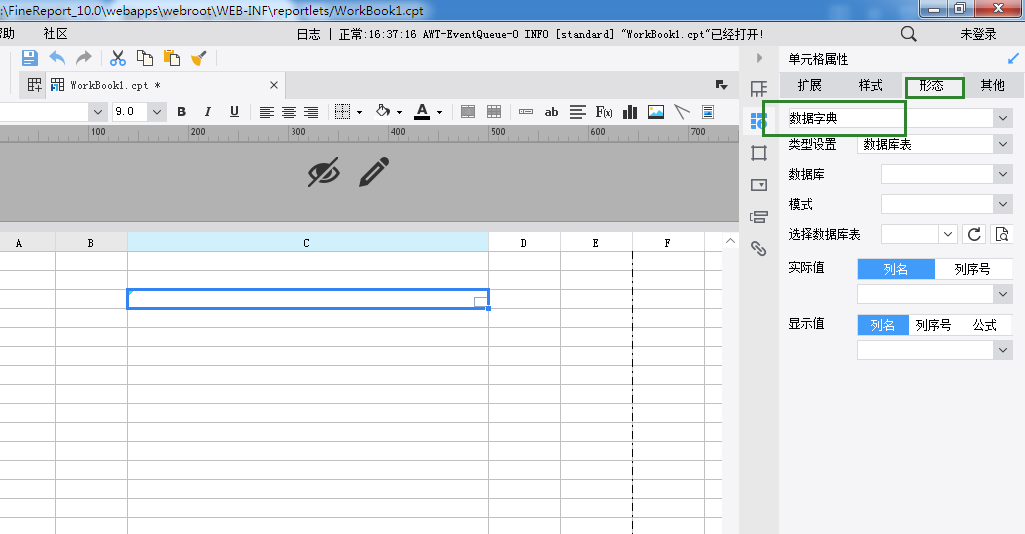Open conditional attributes sidebar icon
The height and width of the screenshot is (534, 1025).
coord(759,217)
